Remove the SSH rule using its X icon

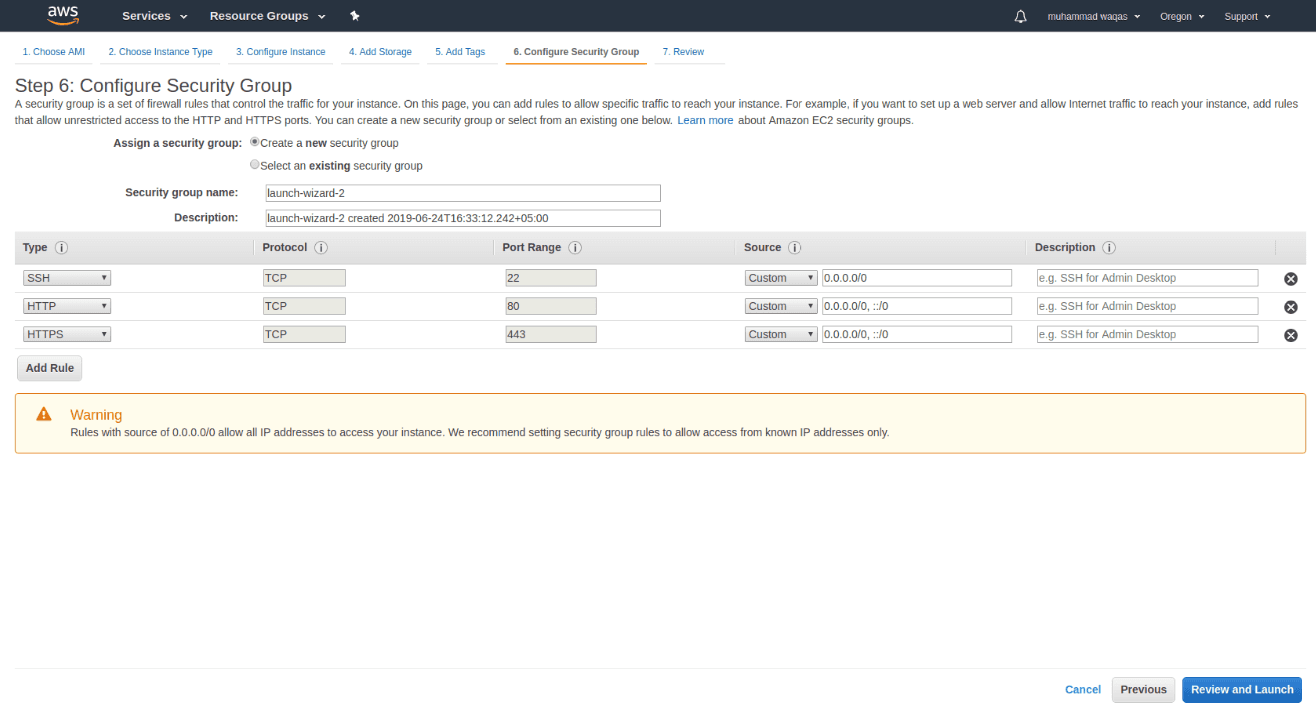[1290, 278]
